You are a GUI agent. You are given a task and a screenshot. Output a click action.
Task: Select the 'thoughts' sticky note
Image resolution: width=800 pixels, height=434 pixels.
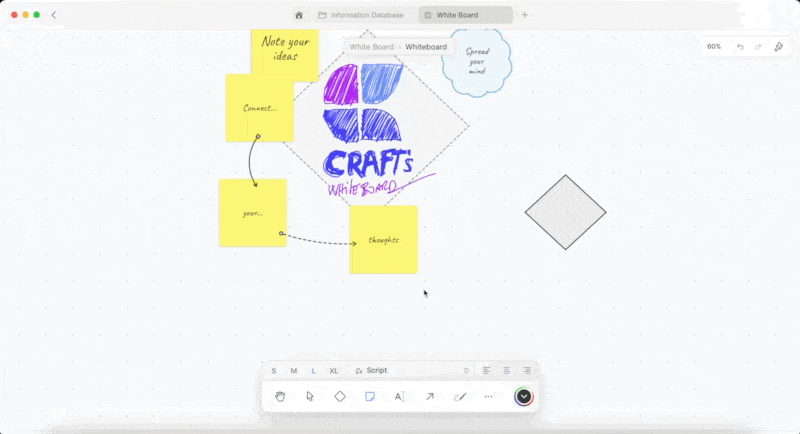point(384,240)
